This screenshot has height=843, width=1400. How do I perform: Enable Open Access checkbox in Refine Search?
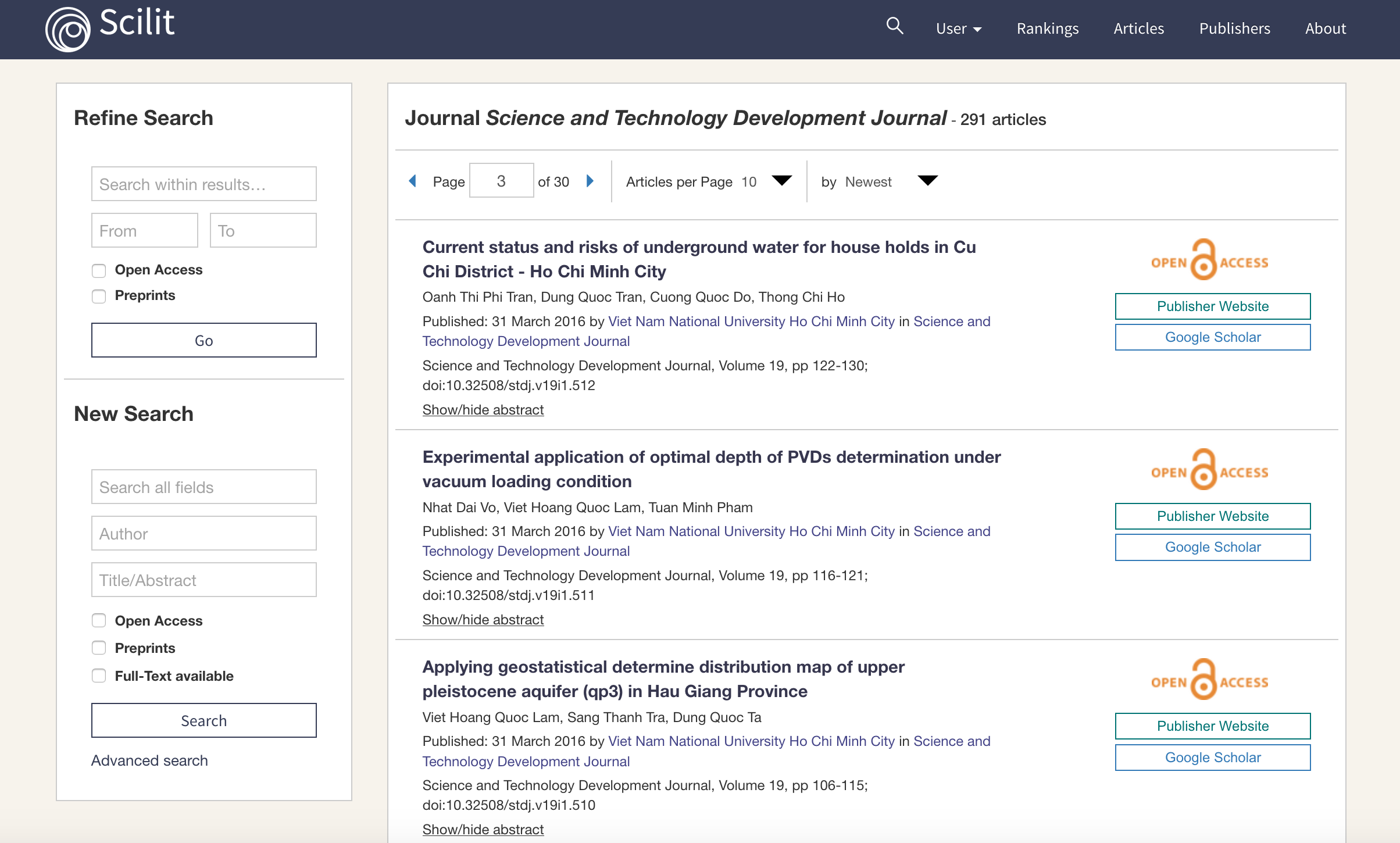pyautogui.click(x=99, y=270)
